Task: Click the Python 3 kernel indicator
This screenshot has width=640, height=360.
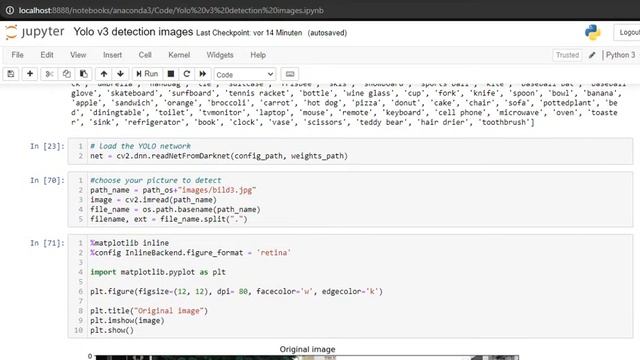Action: 620,55
